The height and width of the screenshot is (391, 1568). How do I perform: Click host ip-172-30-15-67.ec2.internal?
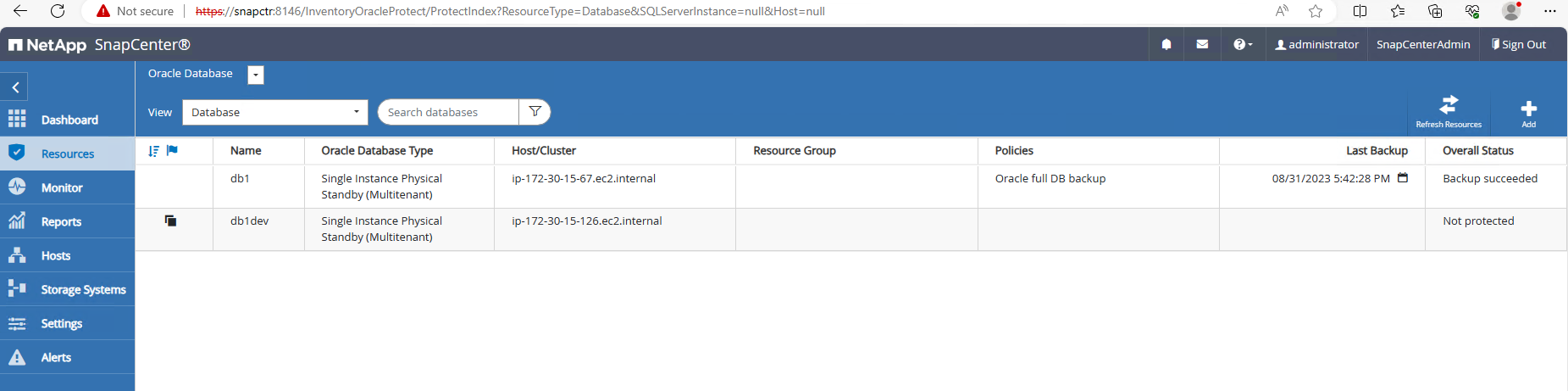(584, 178)
